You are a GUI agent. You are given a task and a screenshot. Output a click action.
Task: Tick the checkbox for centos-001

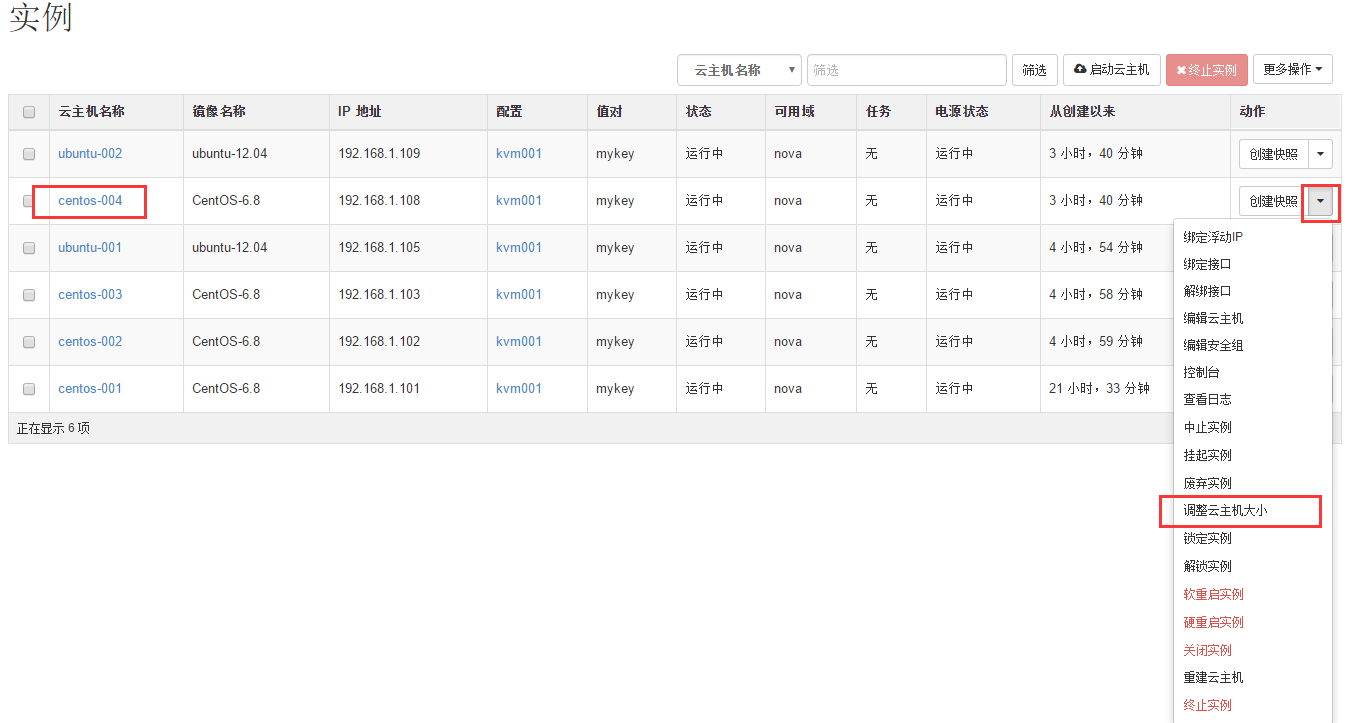click(x=29, y=389)
